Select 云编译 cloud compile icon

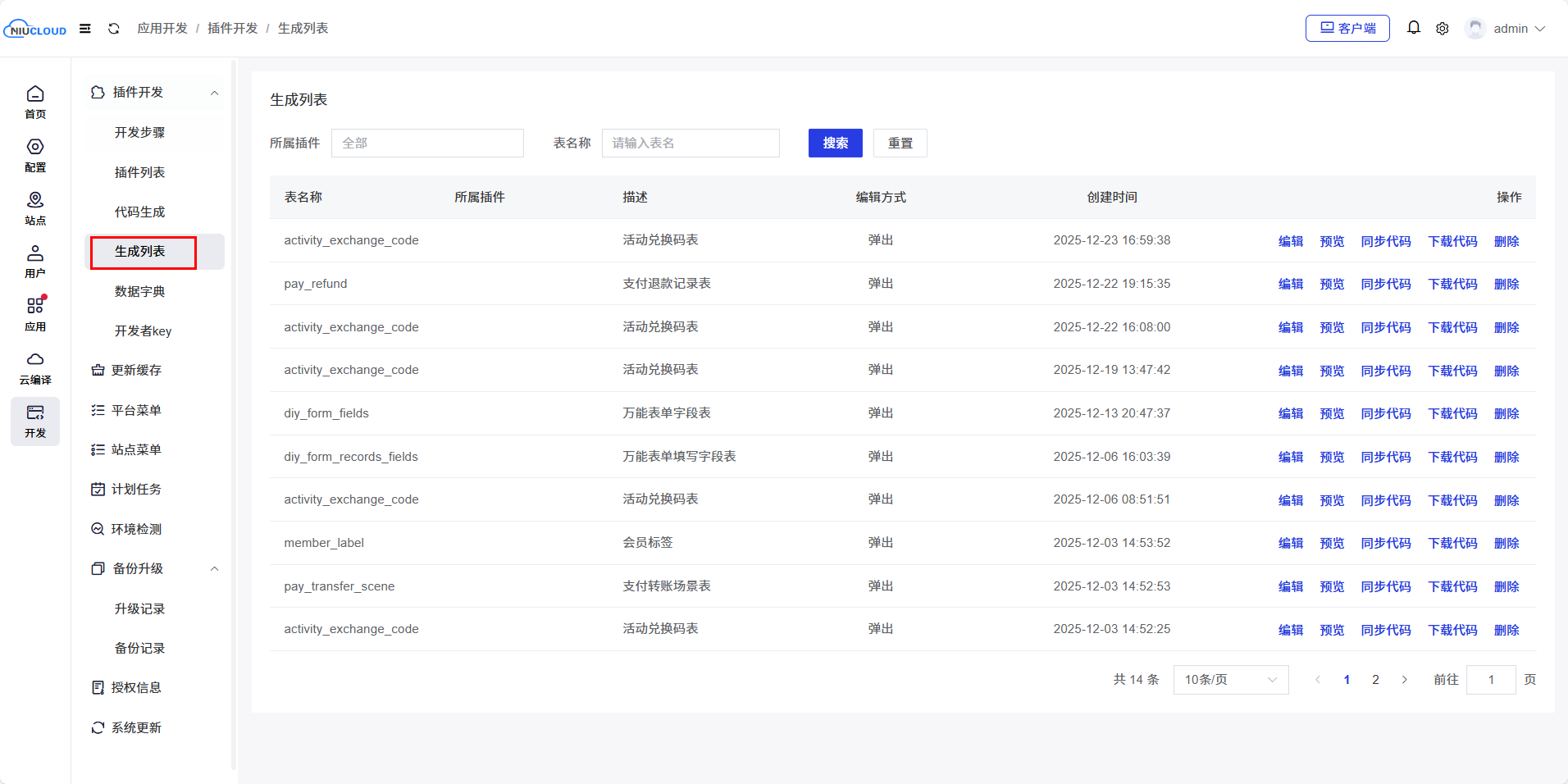click(x=35, y=367)
